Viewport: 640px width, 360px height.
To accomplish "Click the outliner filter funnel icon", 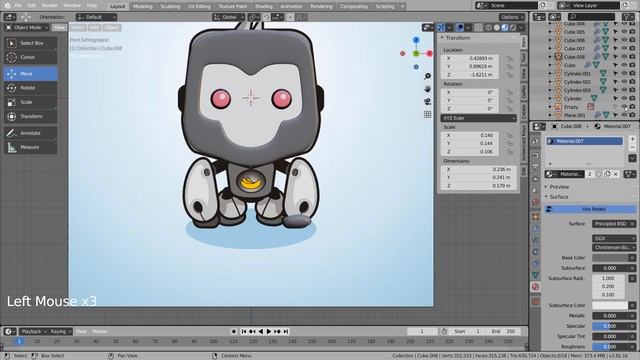I will tap(628, 17).
